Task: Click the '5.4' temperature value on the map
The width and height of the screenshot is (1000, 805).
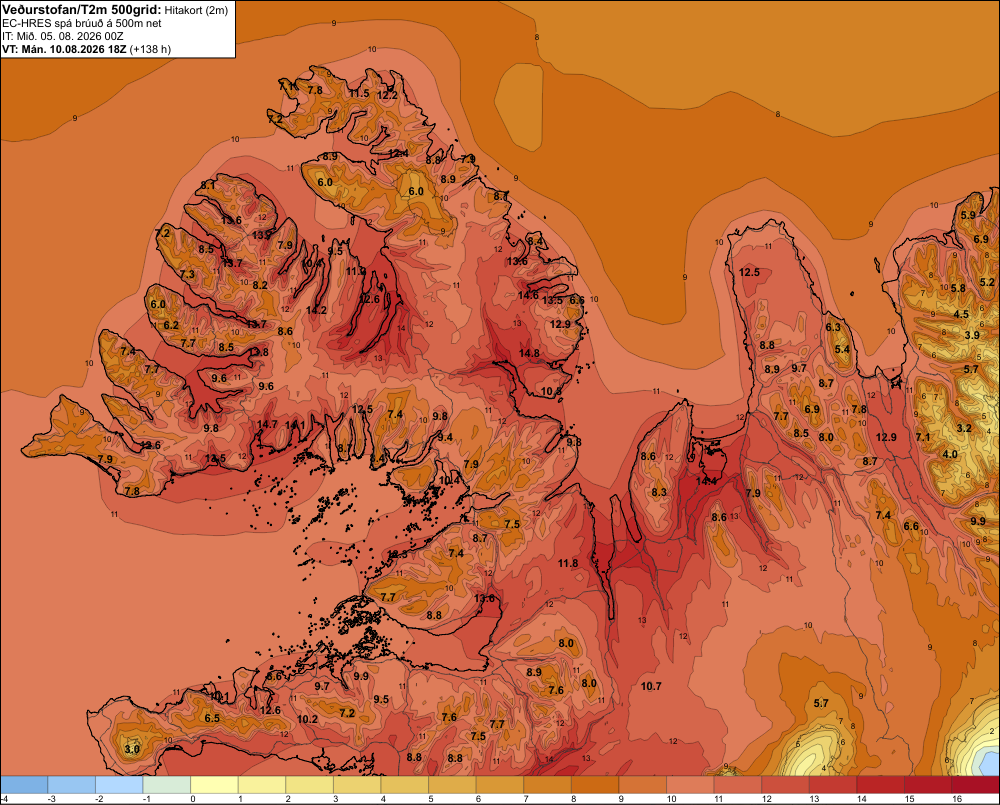Action: point(842,349)
